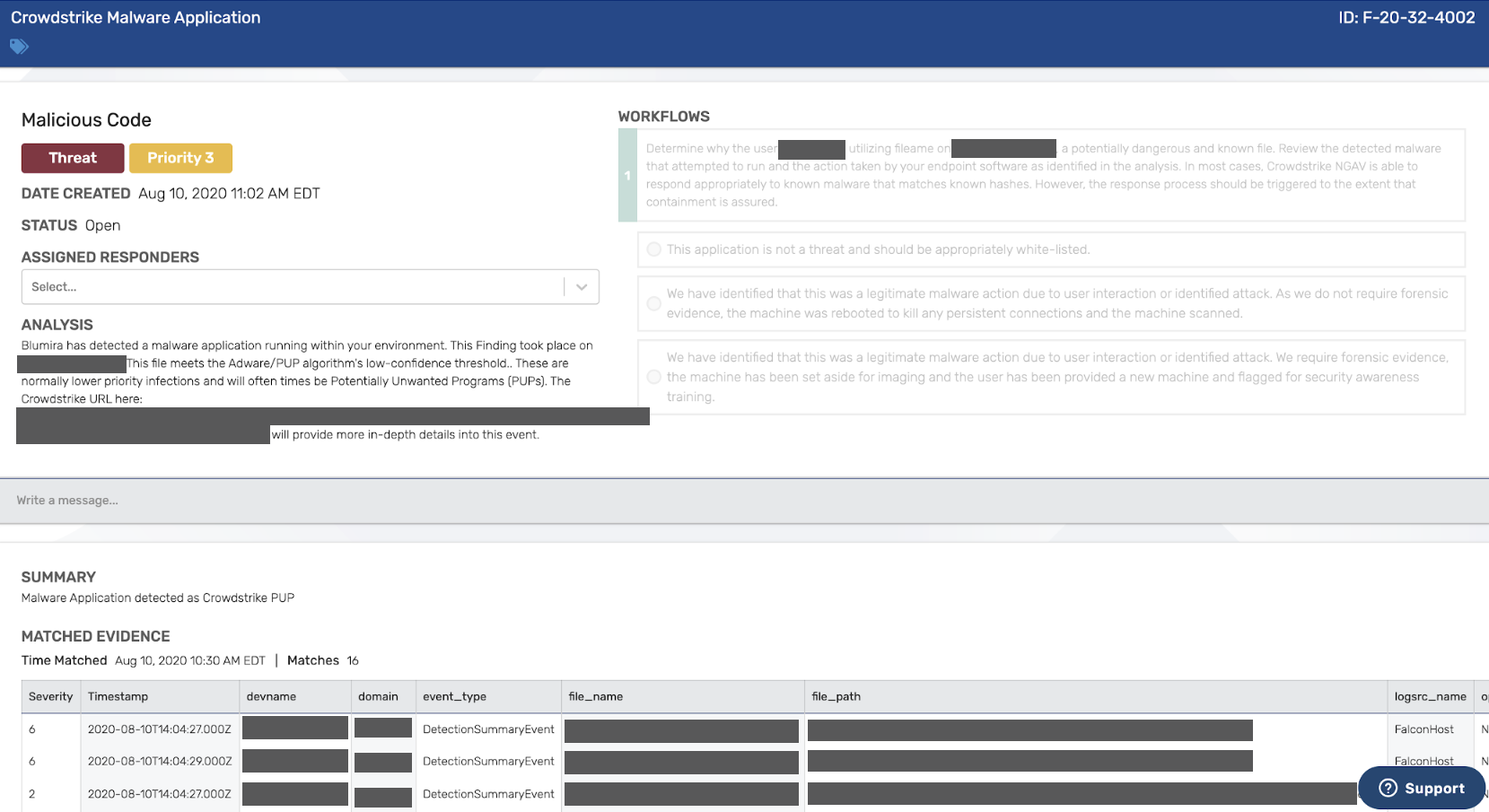Click the Crowdstrike Malware Application title
Screen dimensions: 1489x812
136,18
